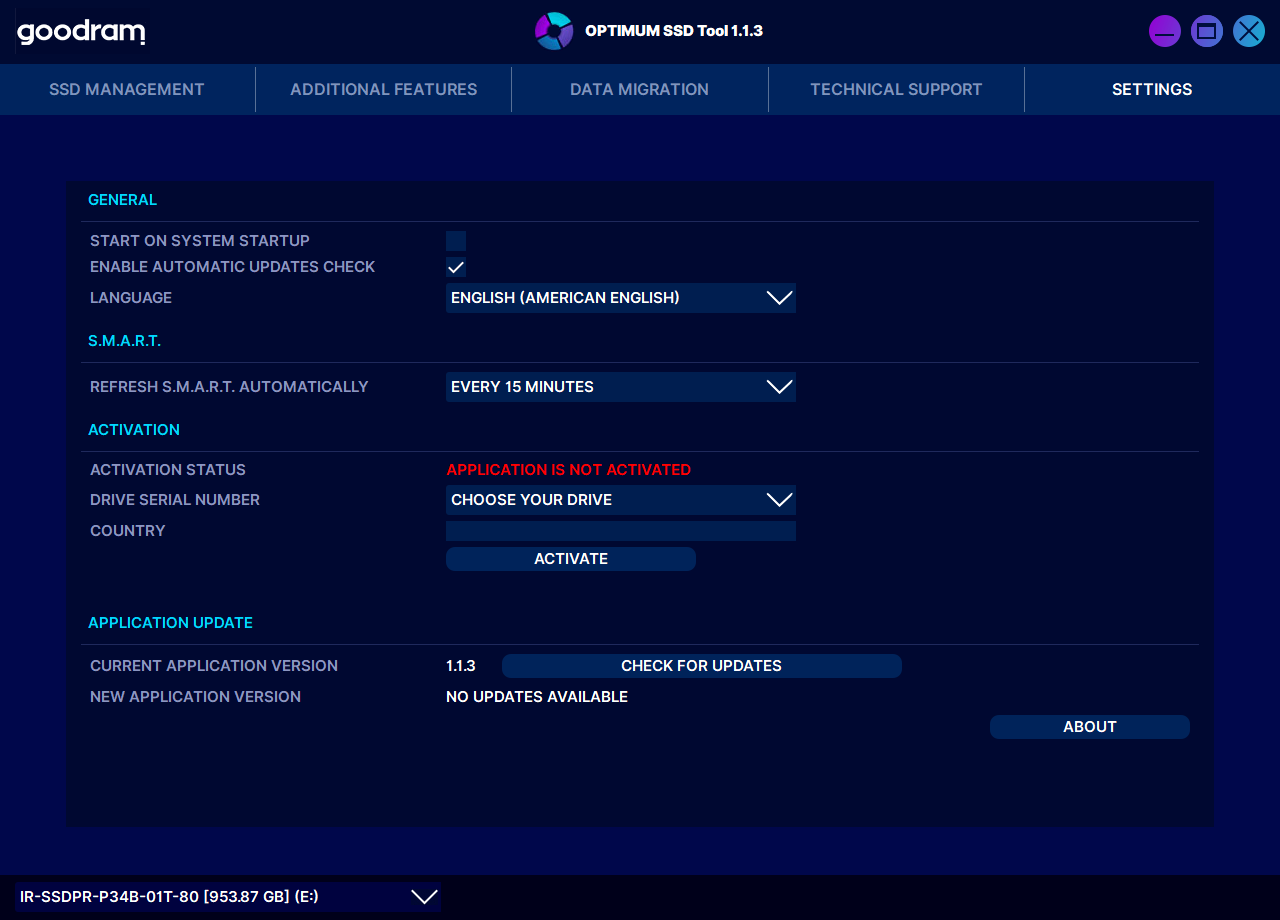This screenshot has height=920, width=1280.
Task: Click the Activate button
Action: 571,559
